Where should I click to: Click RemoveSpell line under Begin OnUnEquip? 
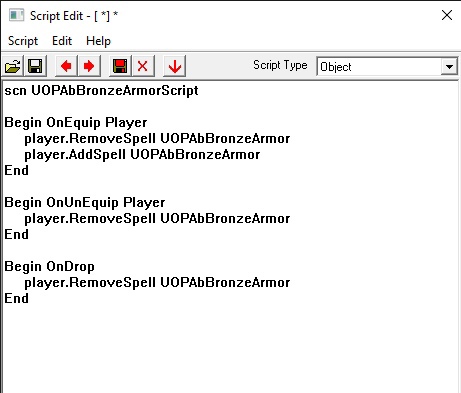point(157,219)
